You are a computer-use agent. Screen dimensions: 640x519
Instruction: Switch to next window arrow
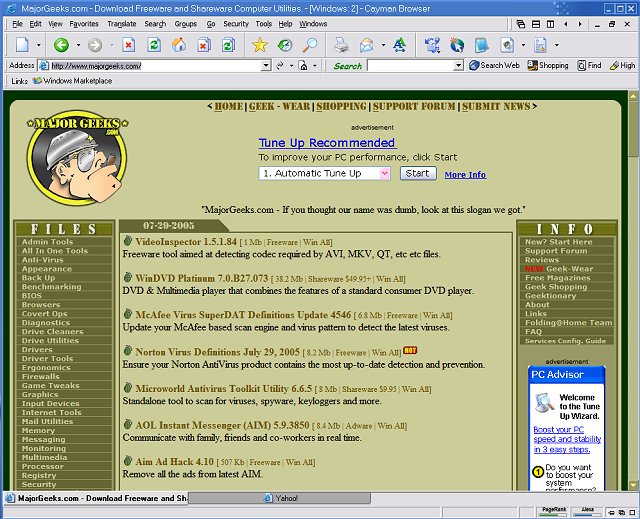click(580, 24)
